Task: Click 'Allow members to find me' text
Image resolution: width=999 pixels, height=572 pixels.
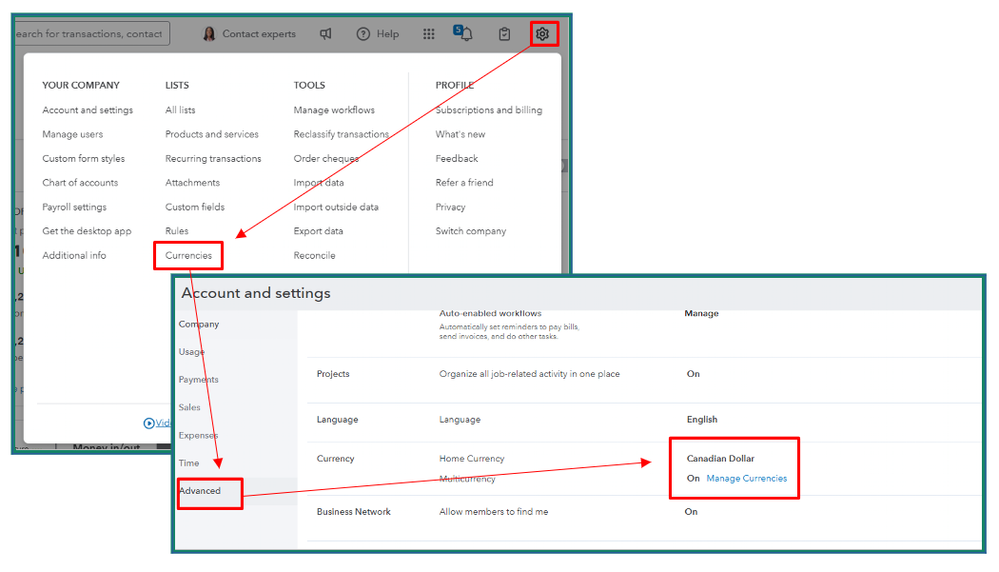Action: pos(494,512)
